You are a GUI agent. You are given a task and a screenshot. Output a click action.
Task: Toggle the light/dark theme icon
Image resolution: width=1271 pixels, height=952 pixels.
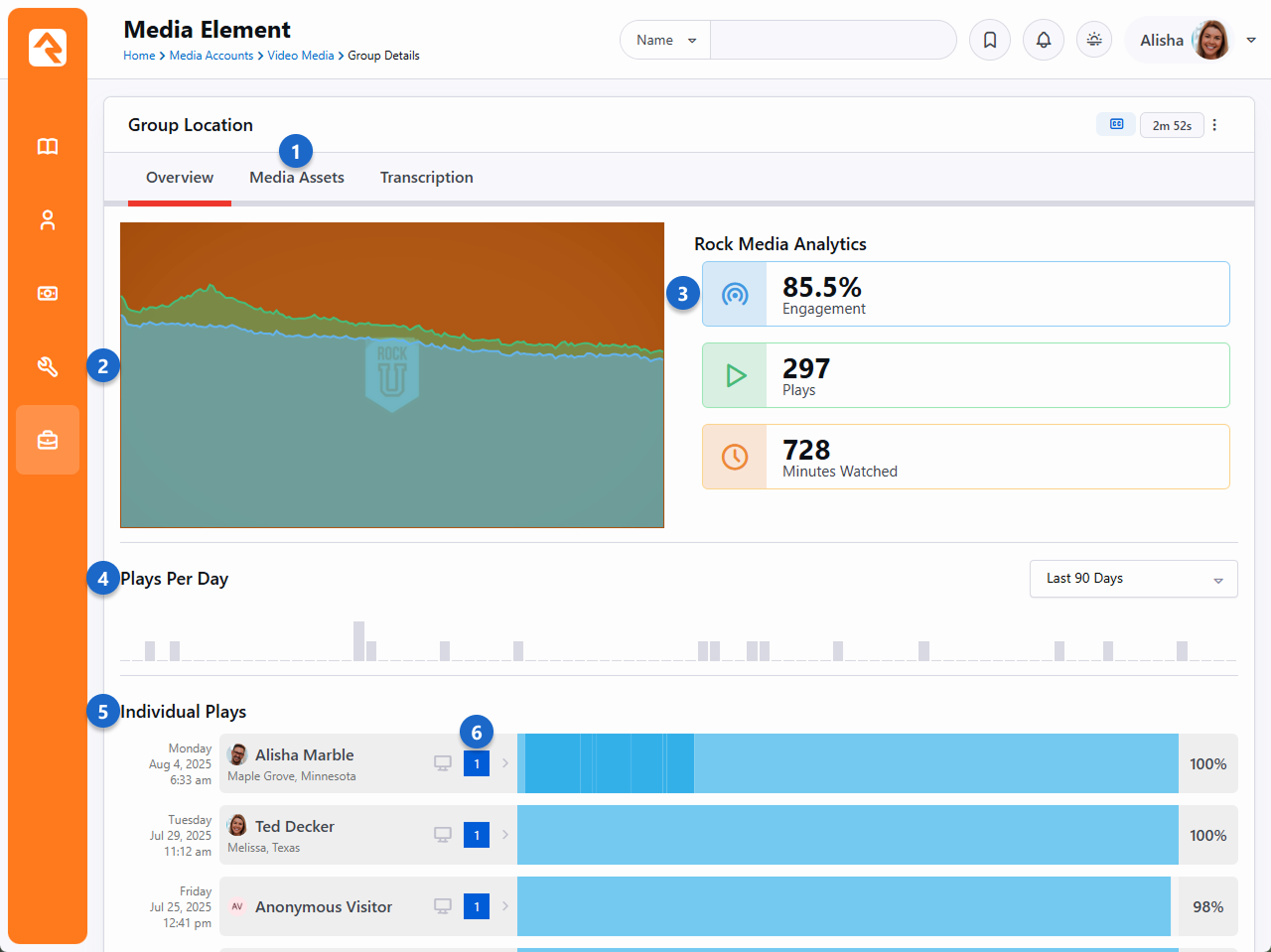point(1094,41)
